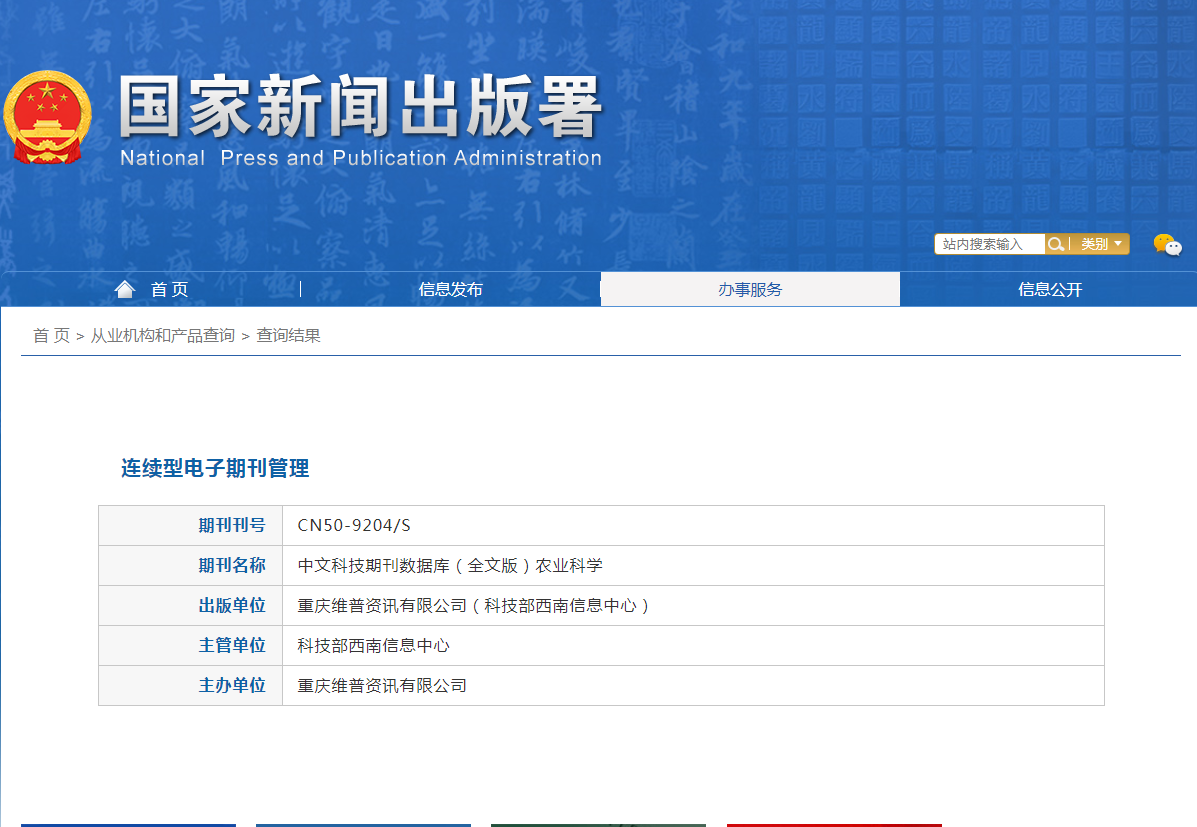
Task: Type in the 站内搜索输入 search field
Action: point(989,244)
